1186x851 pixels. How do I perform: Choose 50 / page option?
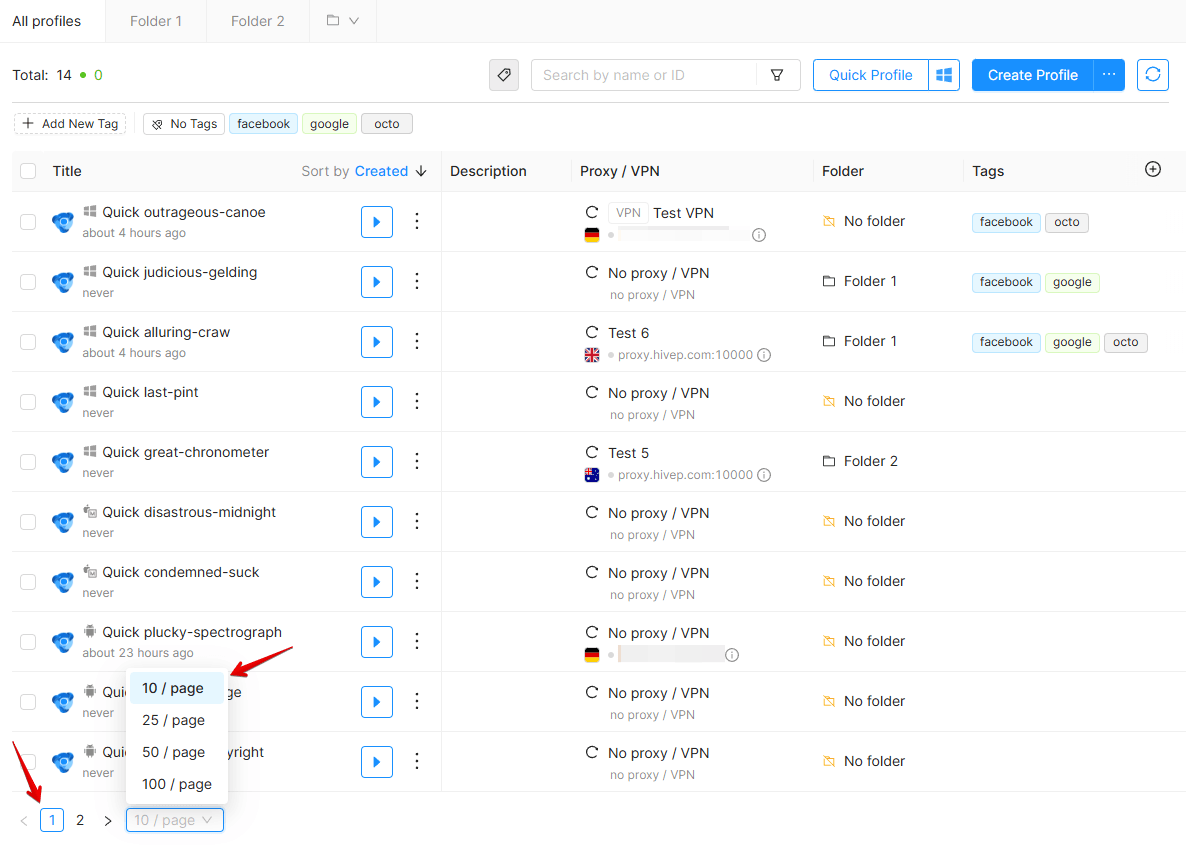pos(177,752)
